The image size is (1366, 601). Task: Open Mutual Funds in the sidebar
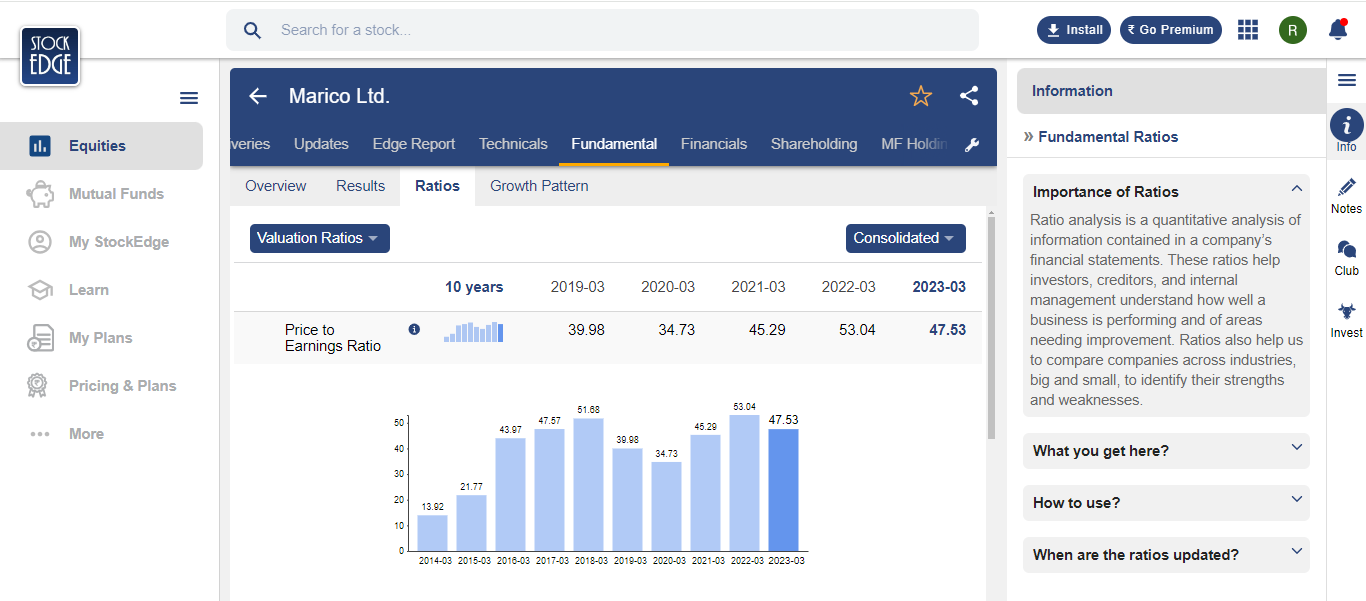pyautogui.click(x=101, y=194)
